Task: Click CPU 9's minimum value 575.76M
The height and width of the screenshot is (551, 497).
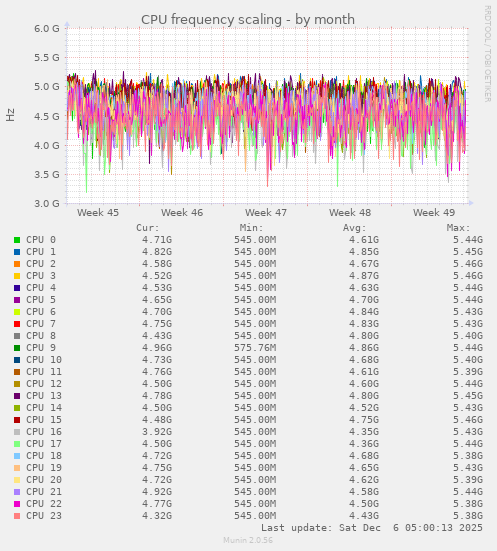Action: click(x=255, y=348)
